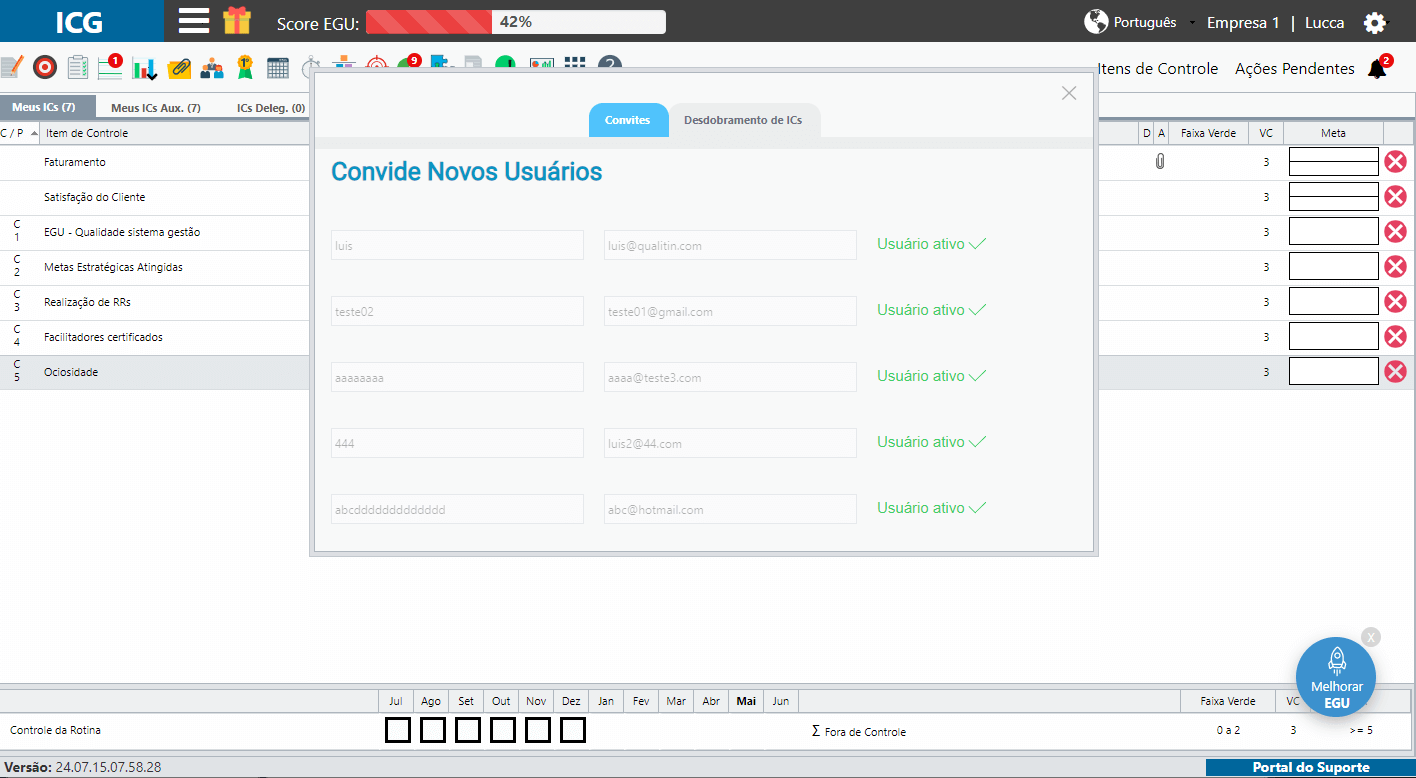The height and width of the screenshot is (778, 1416).
Task: Click the ICG logo
Action: (x=82, y=21)
